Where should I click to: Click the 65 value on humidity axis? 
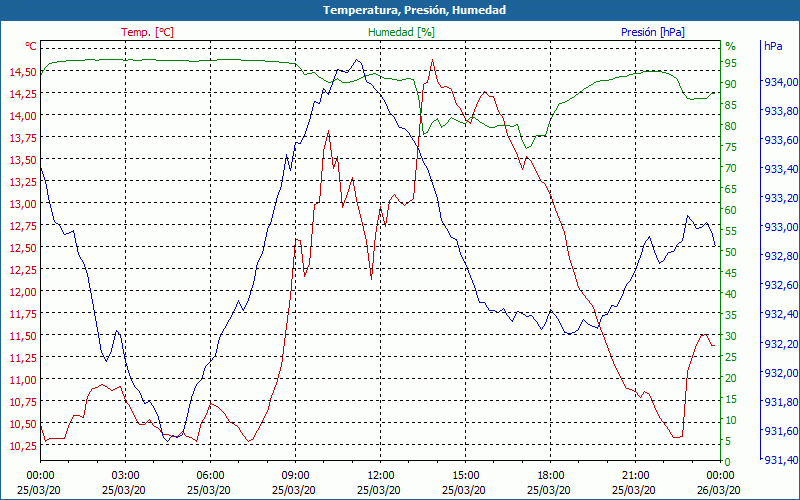tap(731, 189)
